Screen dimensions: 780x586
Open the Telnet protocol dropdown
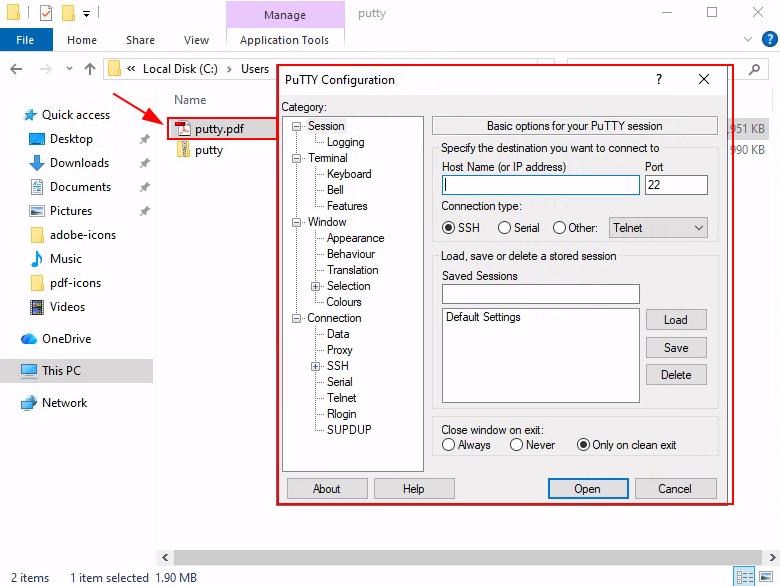tap(658, 228)
